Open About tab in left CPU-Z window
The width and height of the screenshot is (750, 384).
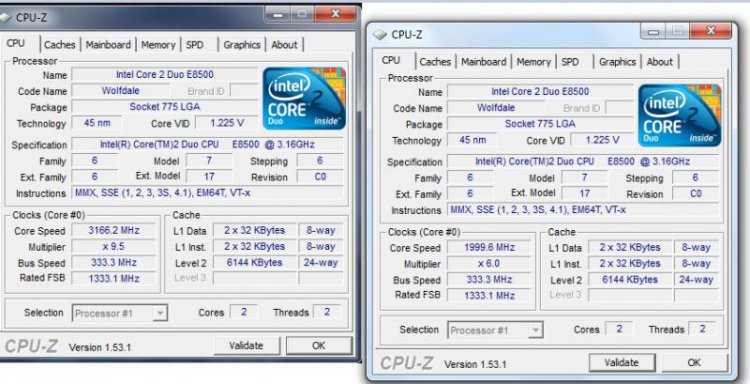(284, 44)
